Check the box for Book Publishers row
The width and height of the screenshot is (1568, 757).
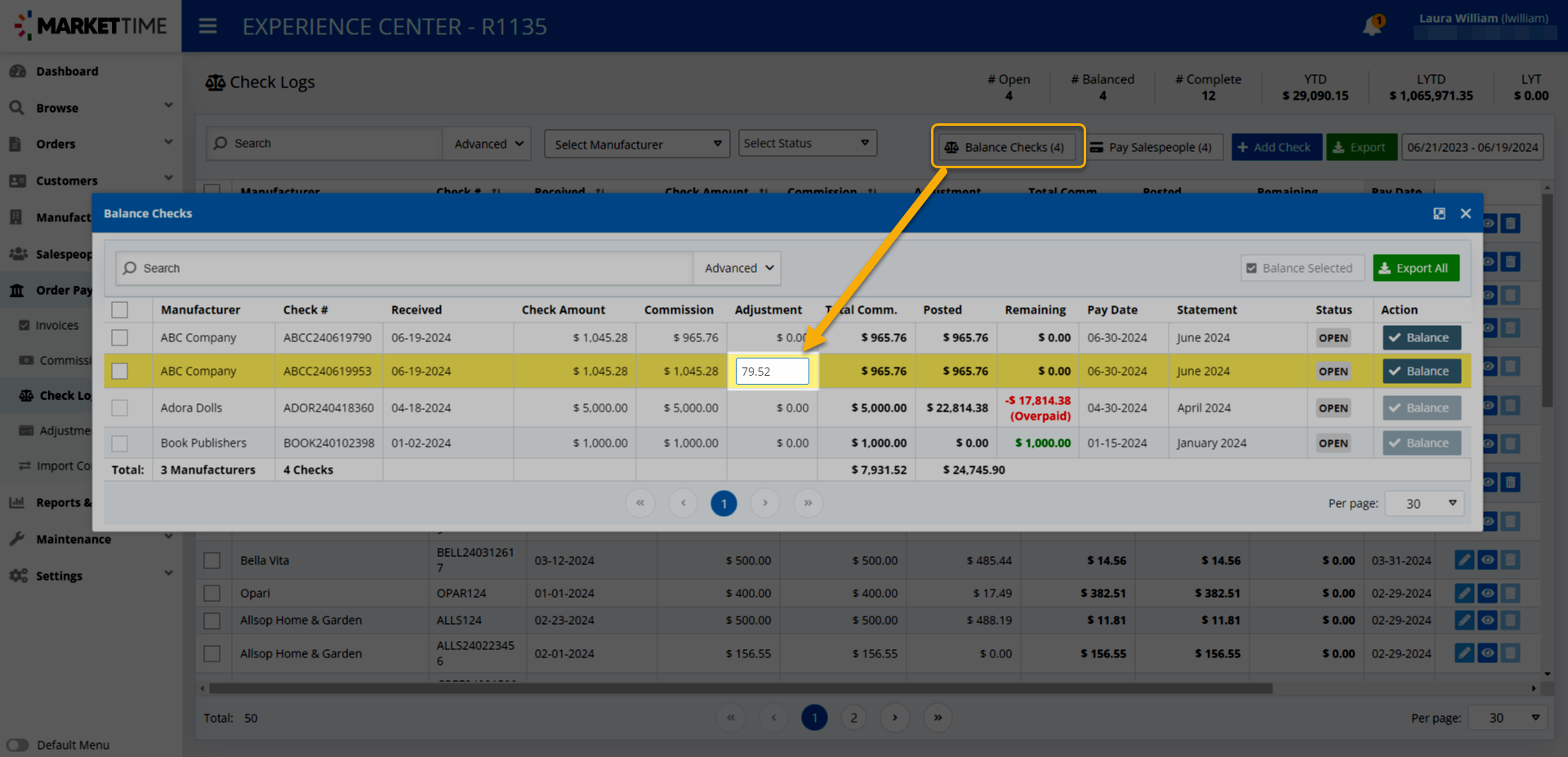click(120, 443)
